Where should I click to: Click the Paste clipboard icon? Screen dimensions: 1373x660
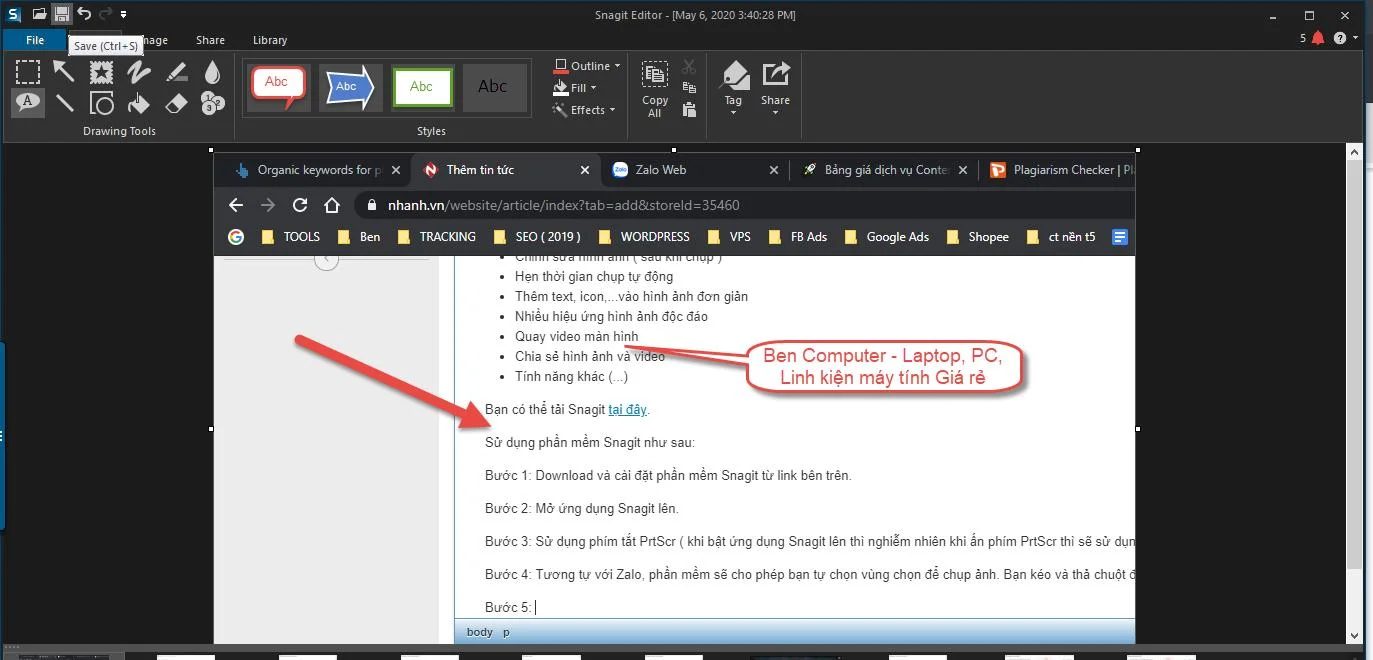point(689,111)
